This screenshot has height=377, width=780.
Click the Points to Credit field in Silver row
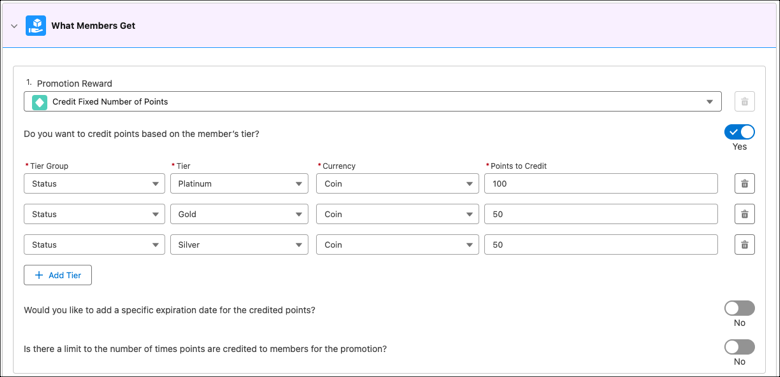pos(601,245)
